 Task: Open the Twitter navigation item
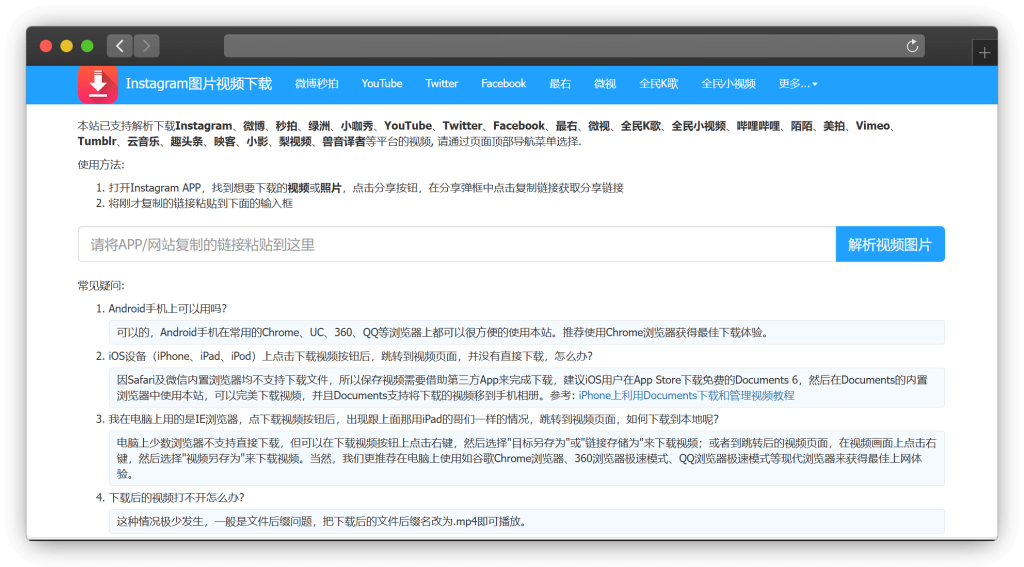point(441,84)
